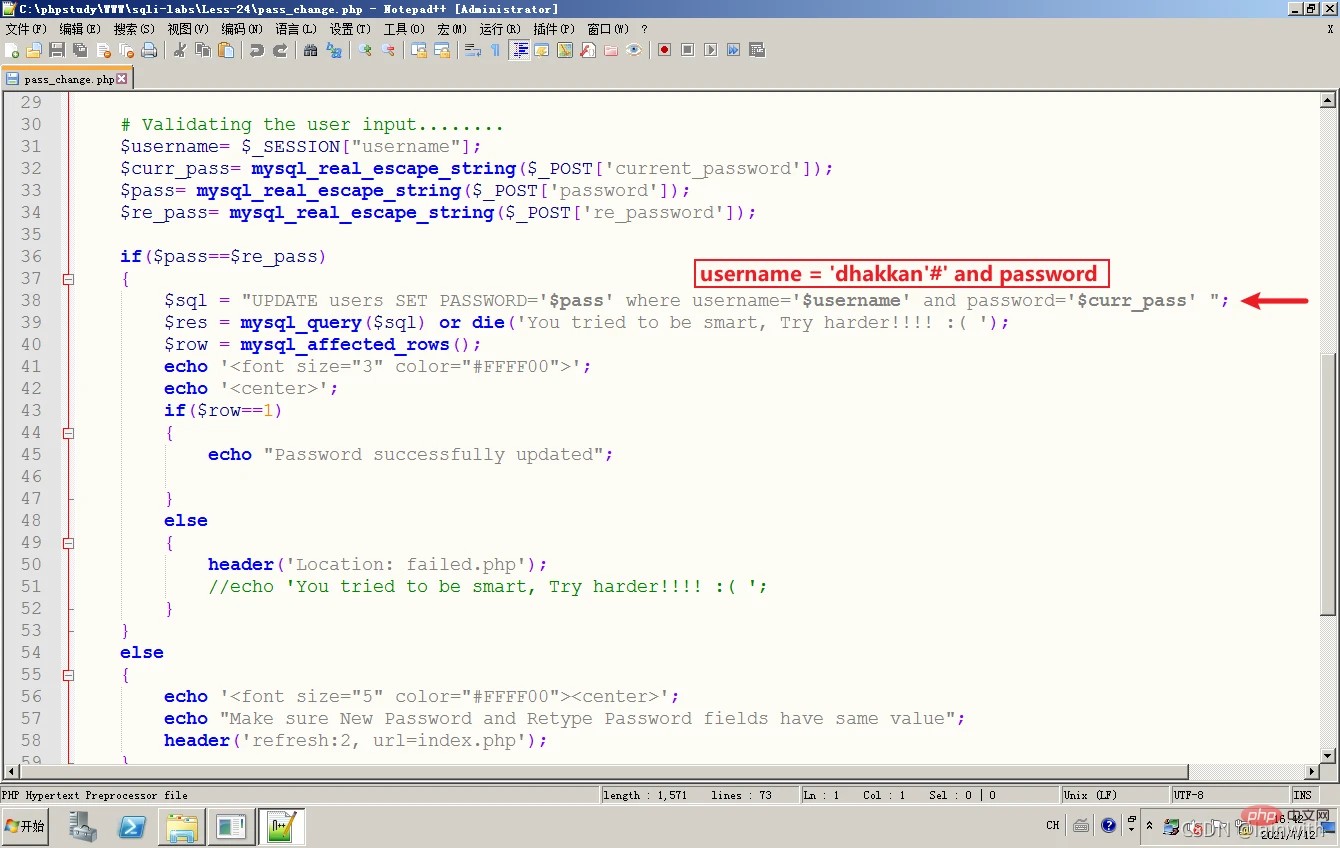
Task: Collapse the else block at line 55
Action: (68, 675)
